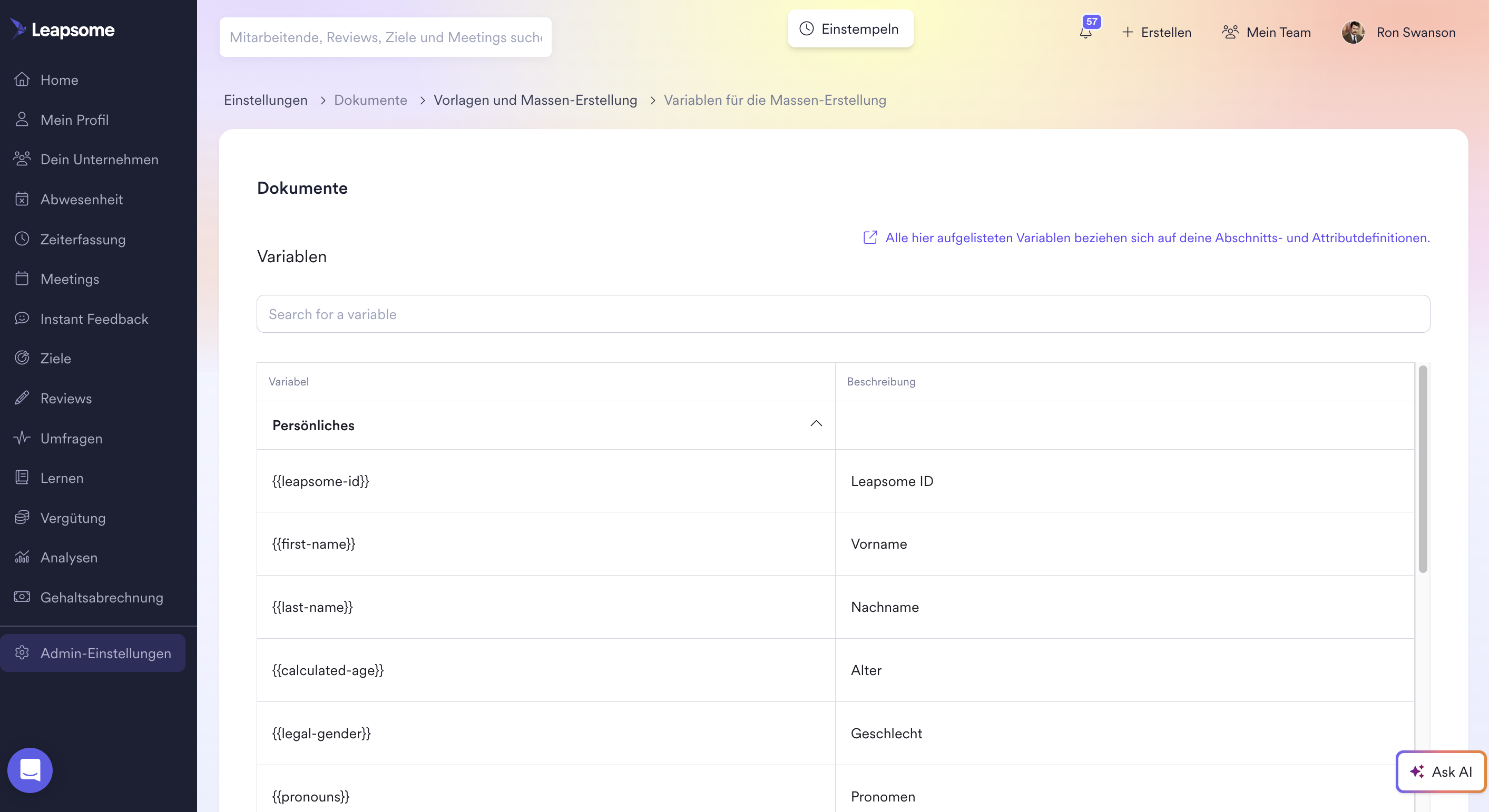Viewport: 1489px width, 812px height.
Task: Open Abschnitts- und Attributdefinitionen link
Action: (x=1157, y=237)
